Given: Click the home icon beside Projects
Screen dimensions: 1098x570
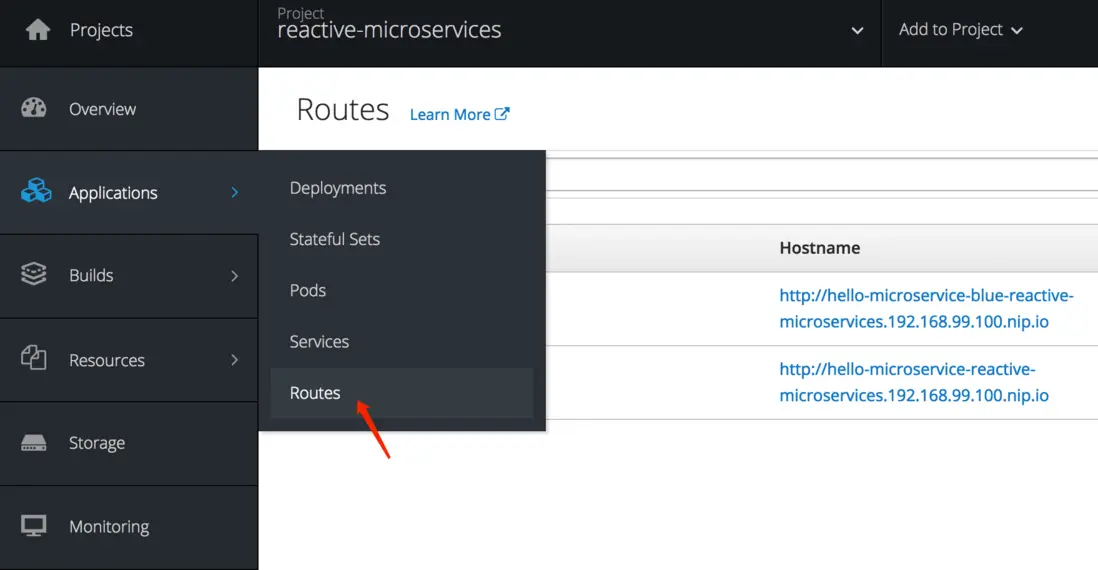Looking at the screenshot, I should point(37,30).
